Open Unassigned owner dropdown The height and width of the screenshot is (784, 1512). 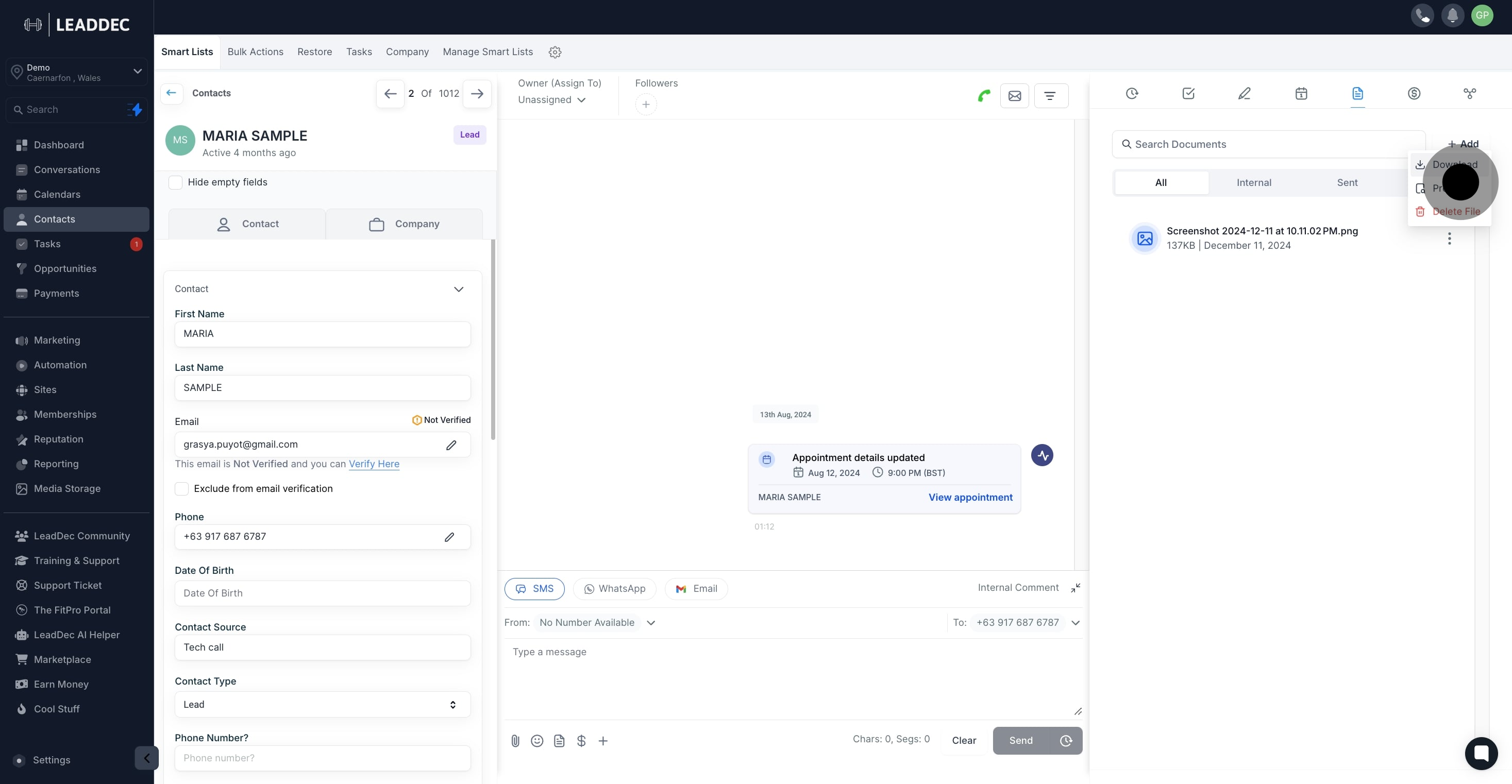552,100
